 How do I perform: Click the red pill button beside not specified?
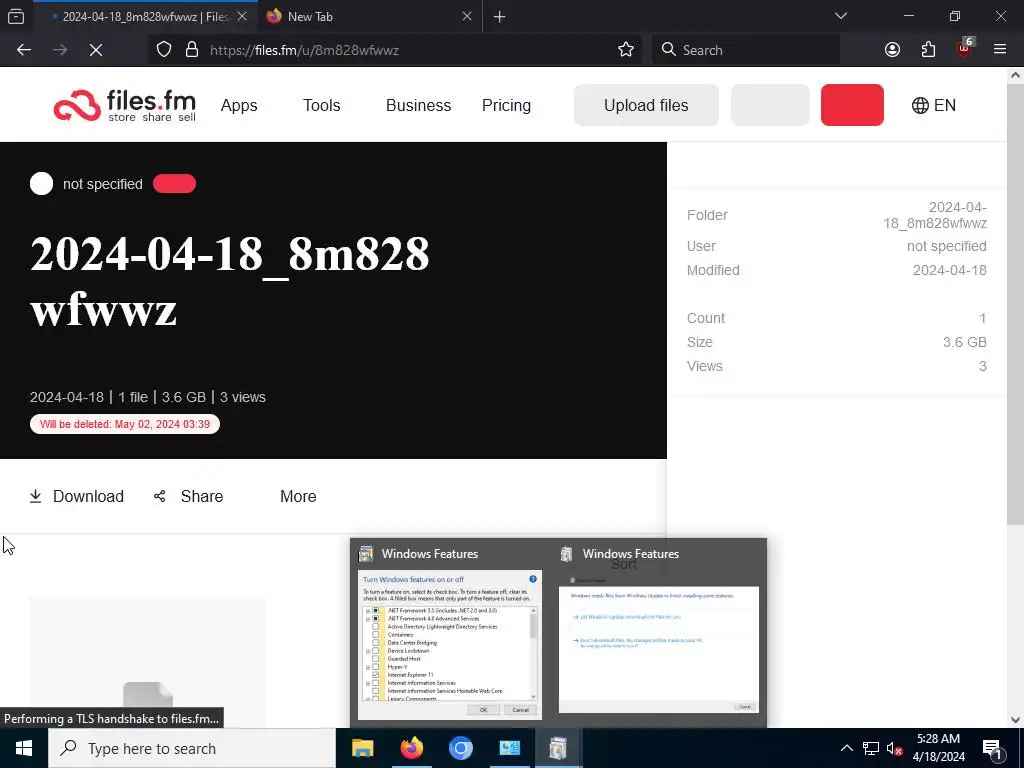click(174, 184)
